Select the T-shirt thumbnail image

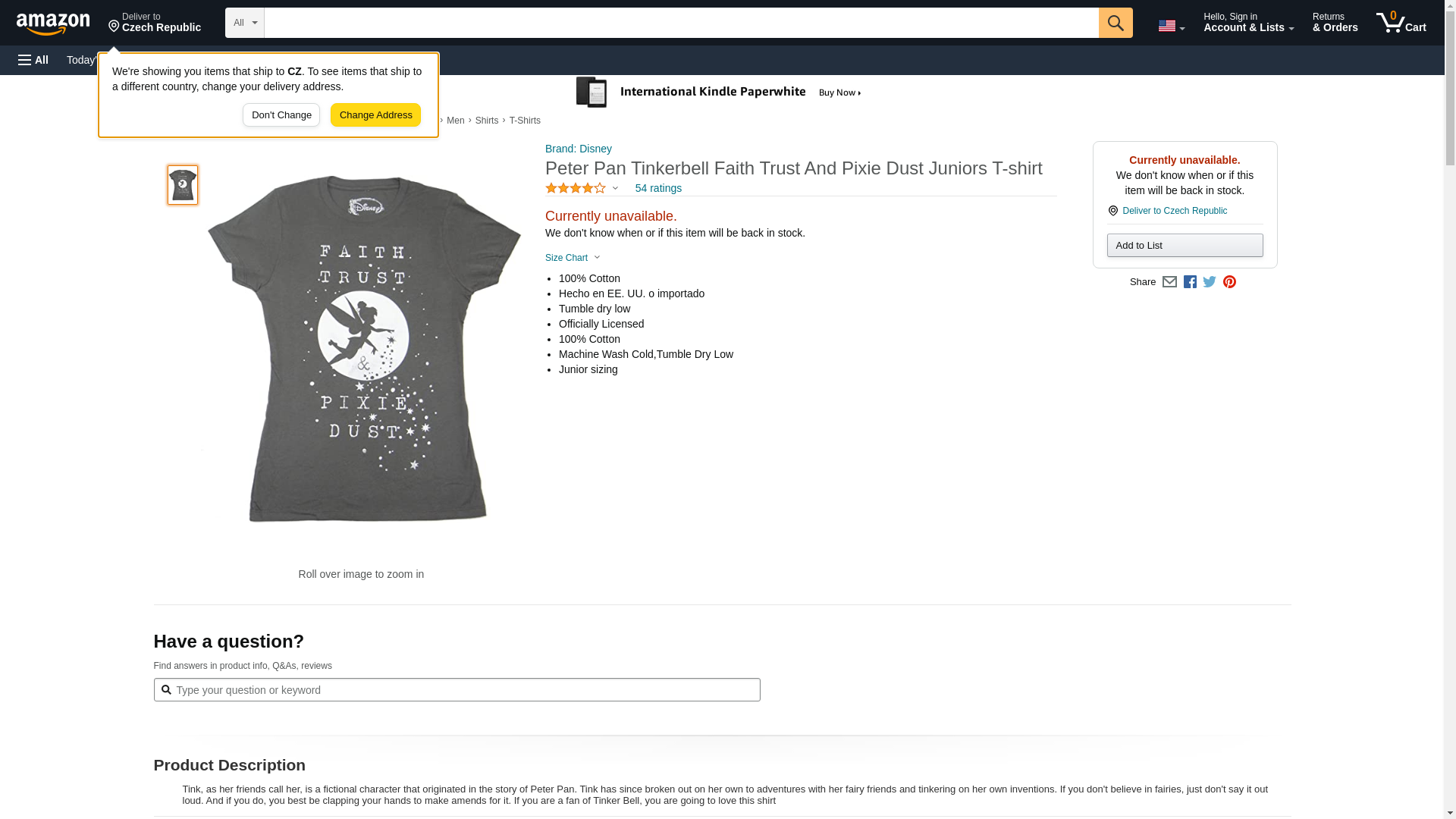point(183,185)
